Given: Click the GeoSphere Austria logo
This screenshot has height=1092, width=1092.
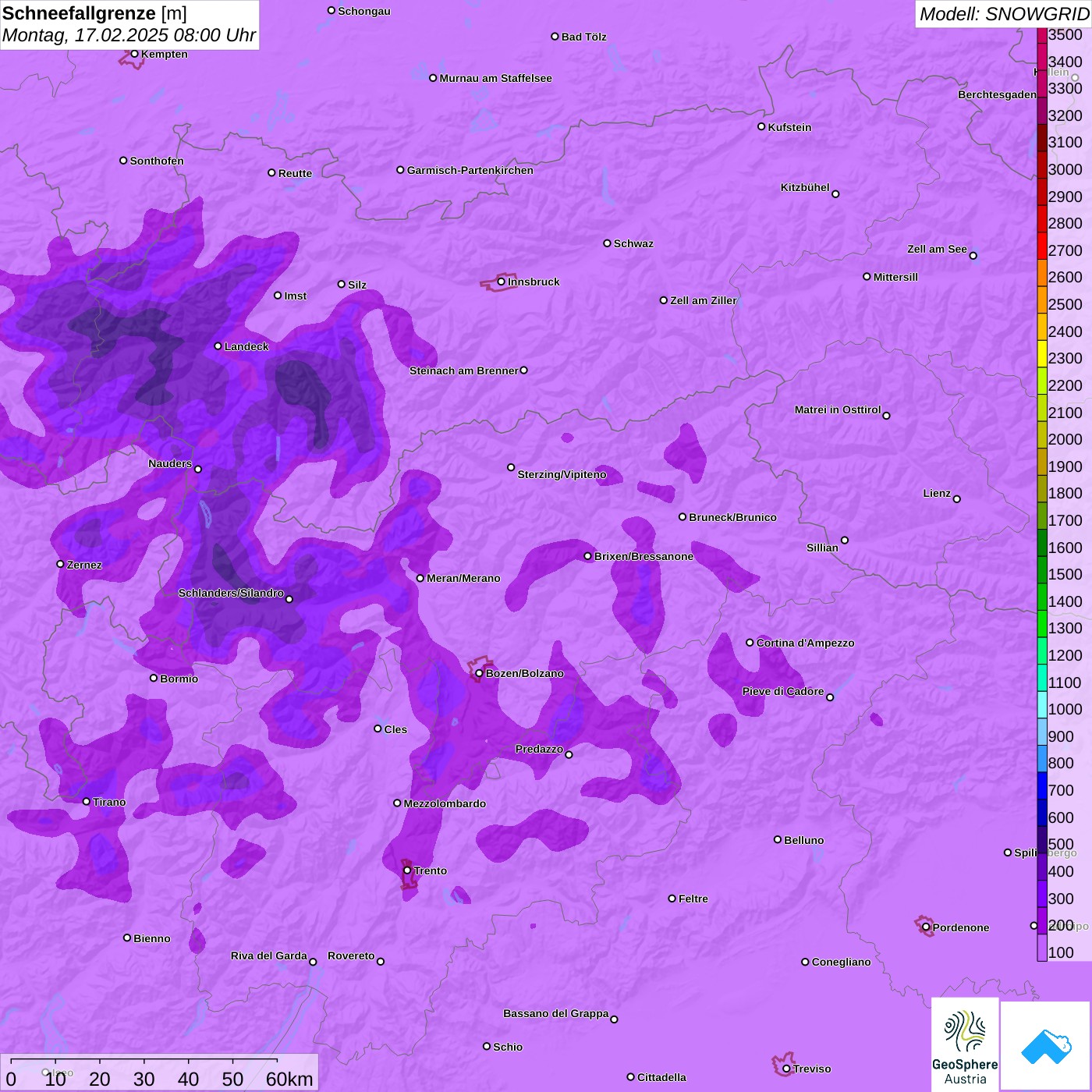Looking at the screenshot, I should (x=965, y=1044).
